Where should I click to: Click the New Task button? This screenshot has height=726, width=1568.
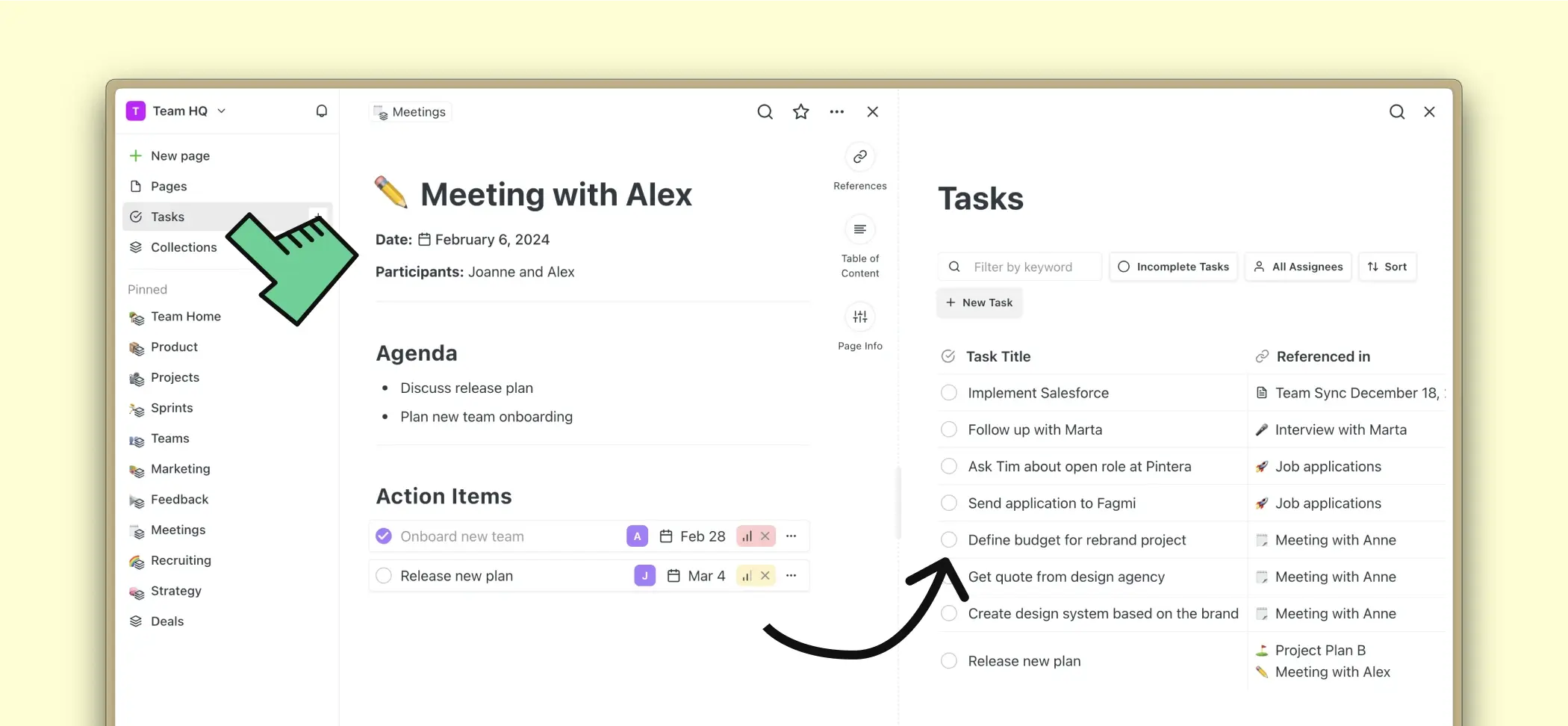click(x=979, y=302)
